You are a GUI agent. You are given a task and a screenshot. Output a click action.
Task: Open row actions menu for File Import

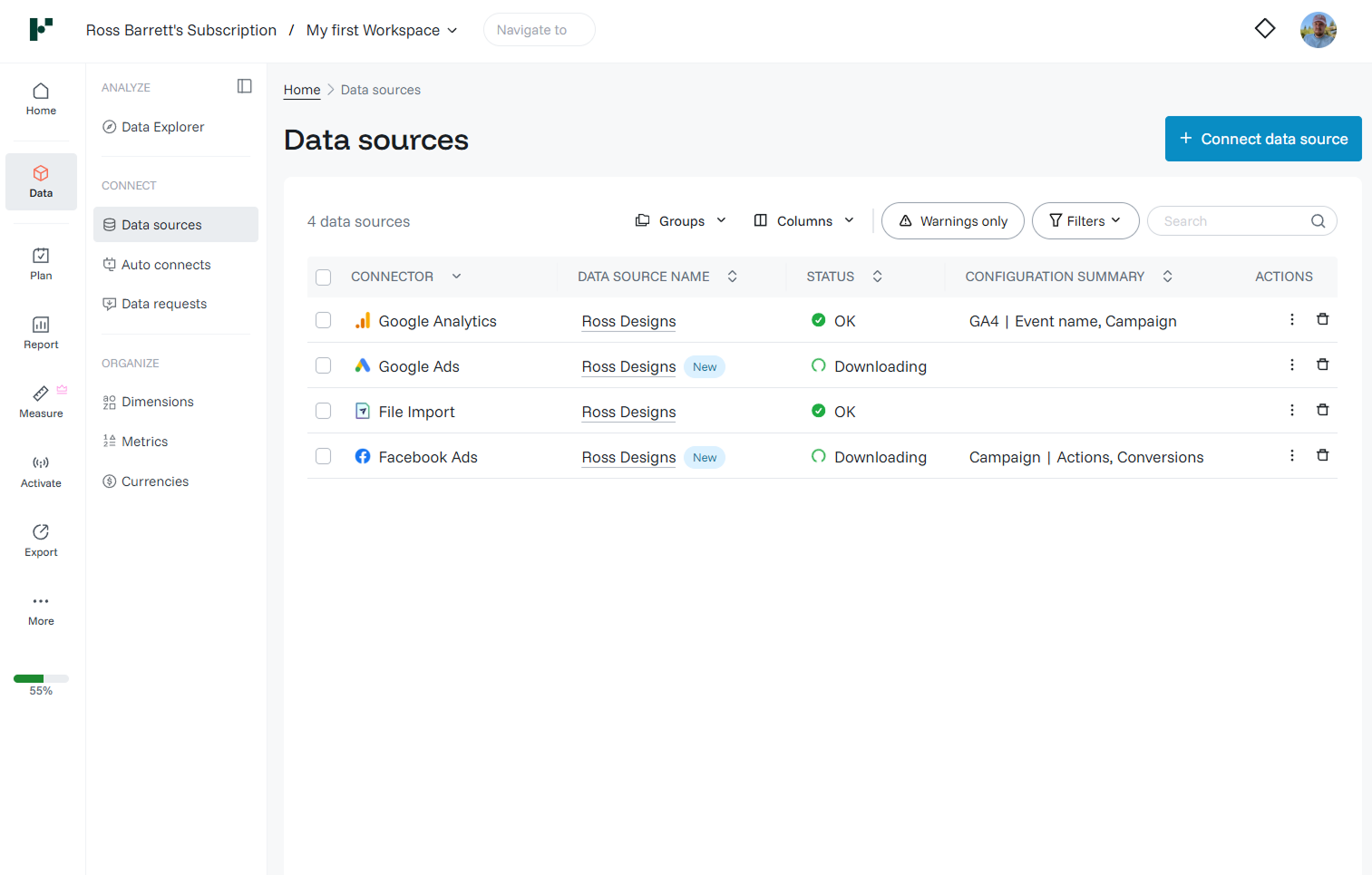pos(1292,410)
